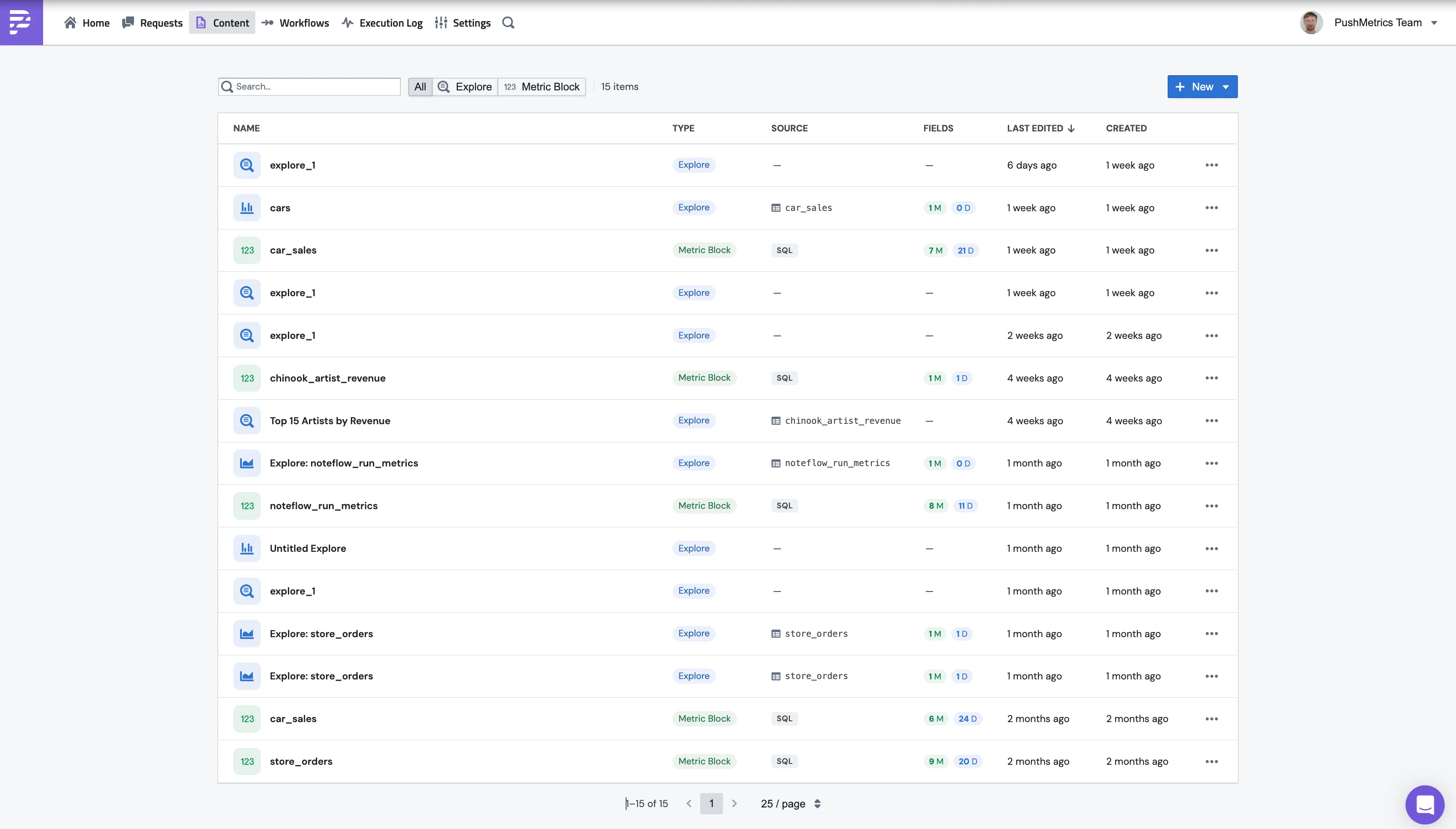
Task: Open more options for Top 15 Artists row
Action: (1212, 421)
